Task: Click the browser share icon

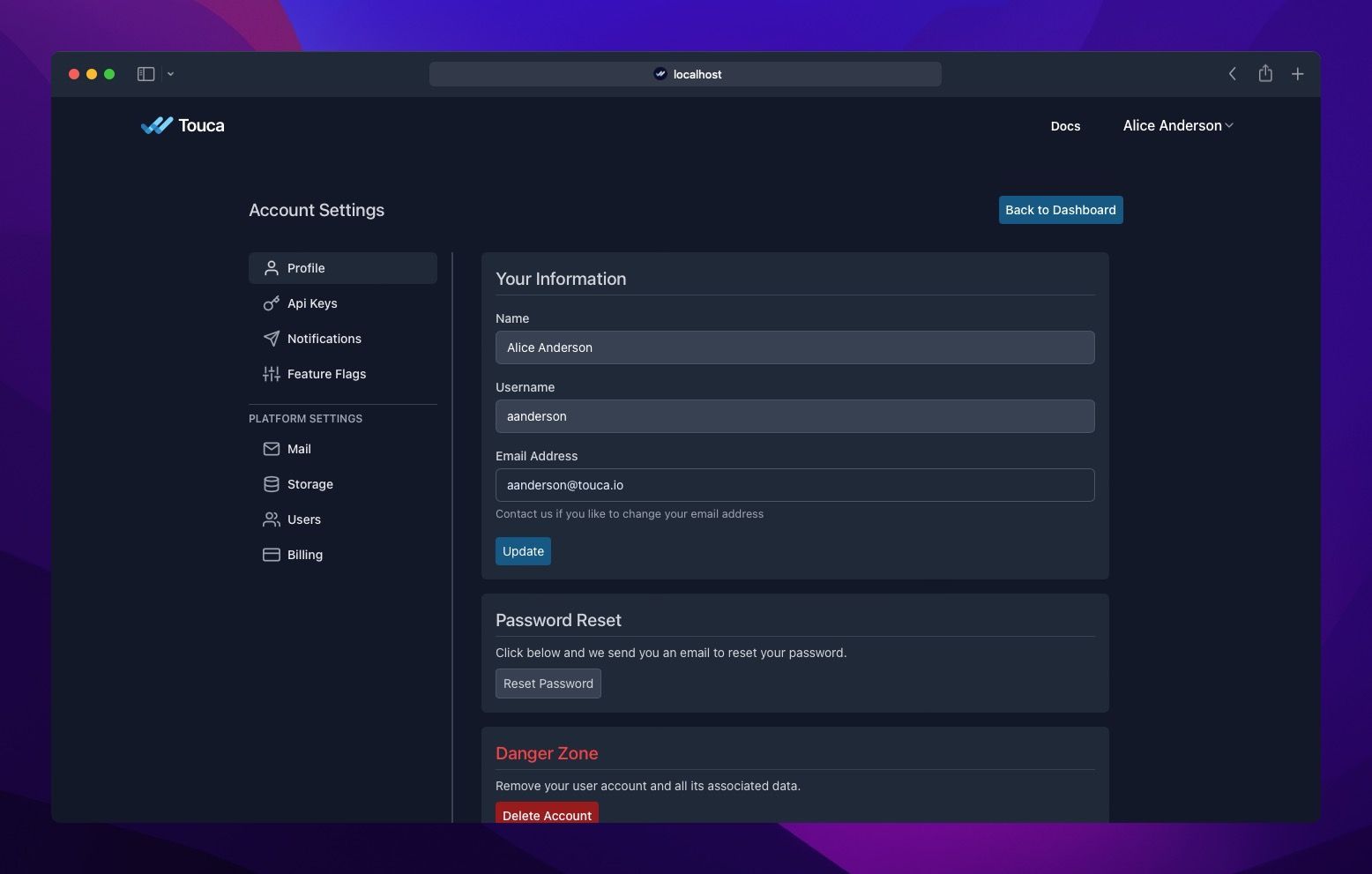Action: (1265, 73)
